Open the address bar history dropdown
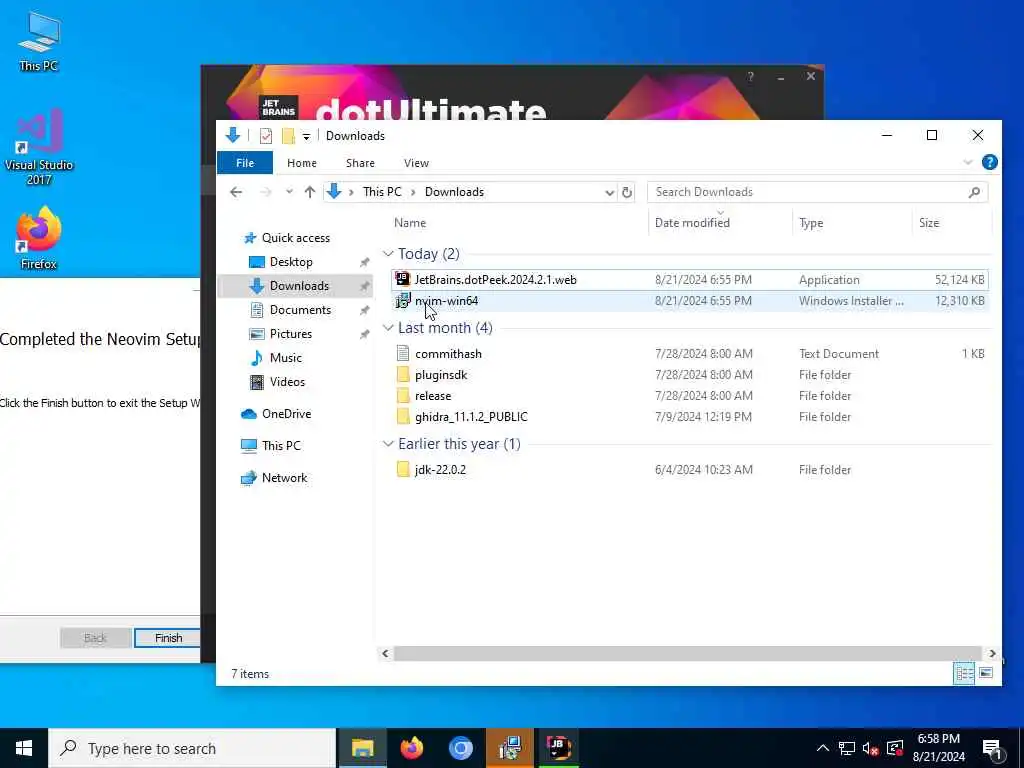The width and height of the screenshot is (1024, 768). pyautogui.click(x=609, y=193)
